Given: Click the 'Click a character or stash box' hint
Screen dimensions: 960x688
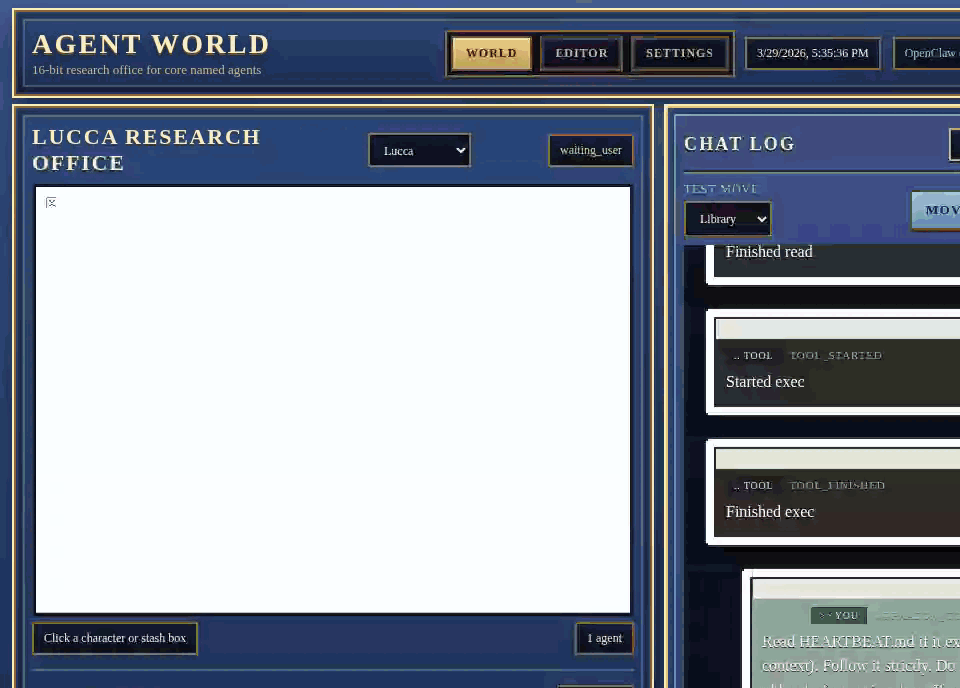Looking at the screenshot, I should coord(115,638).
